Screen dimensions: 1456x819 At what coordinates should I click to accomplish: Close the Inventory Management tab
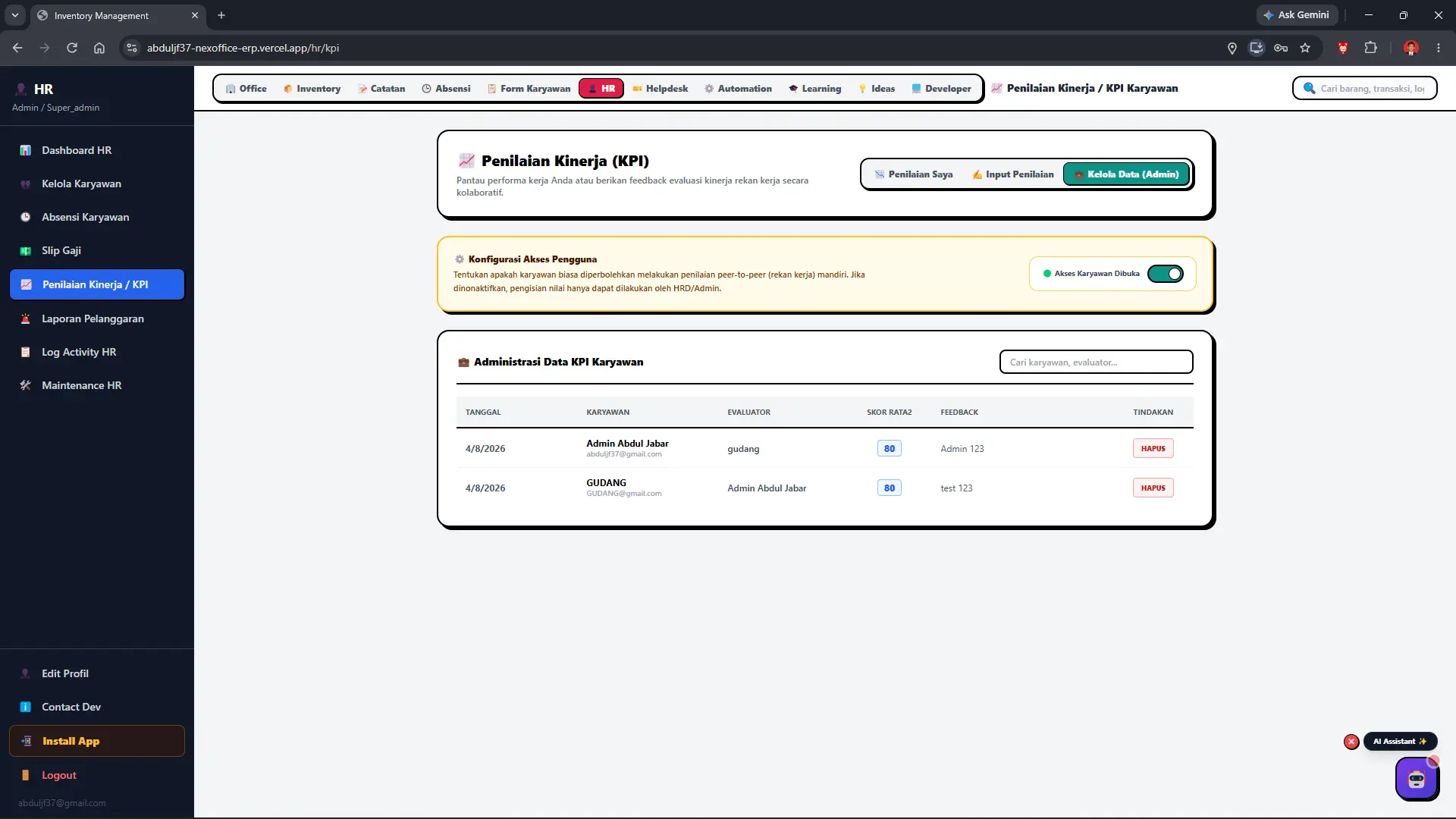(195, 15)
